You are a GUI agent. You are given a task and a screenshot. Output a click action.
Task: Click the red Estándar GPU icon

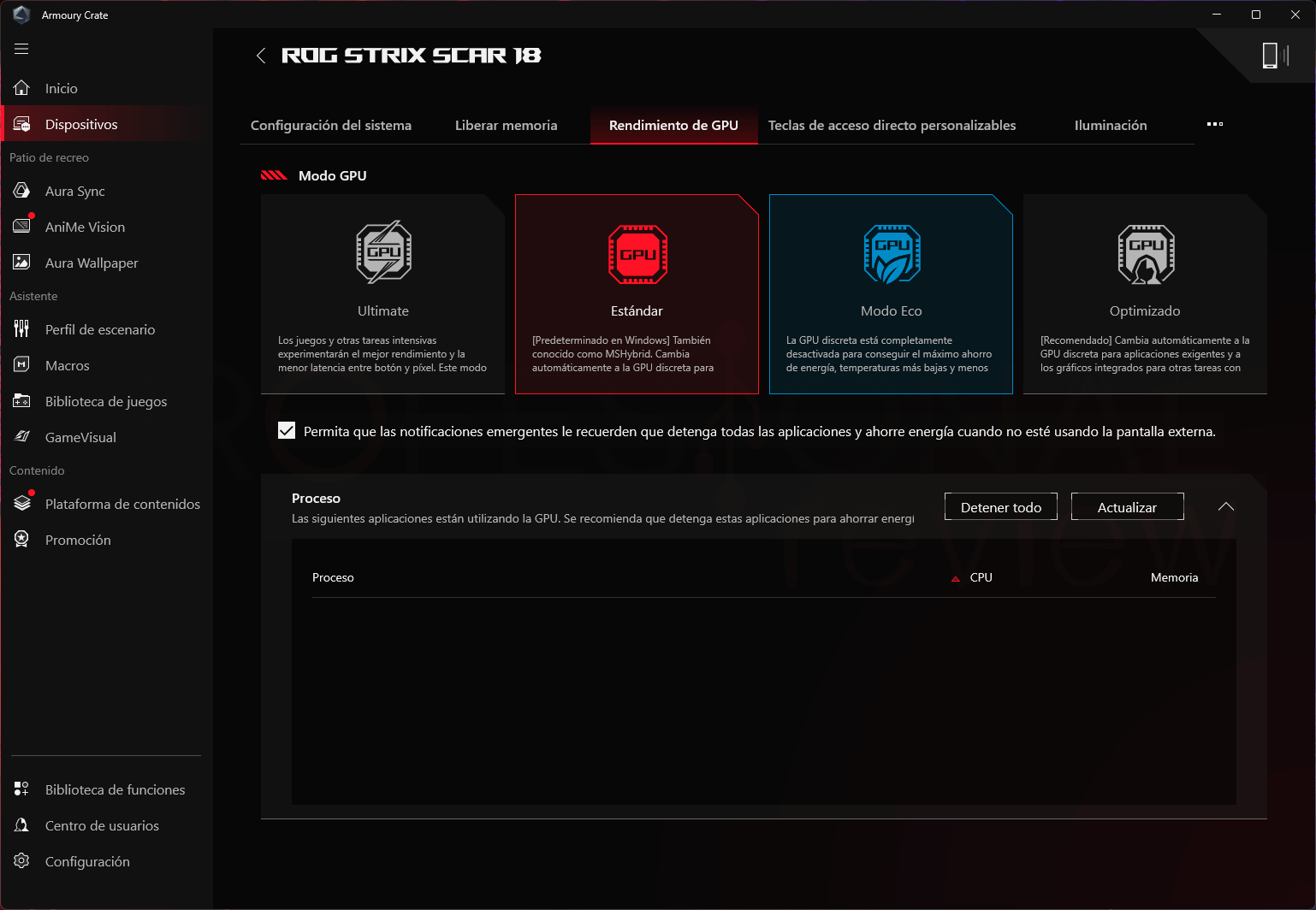pos(637,254)
